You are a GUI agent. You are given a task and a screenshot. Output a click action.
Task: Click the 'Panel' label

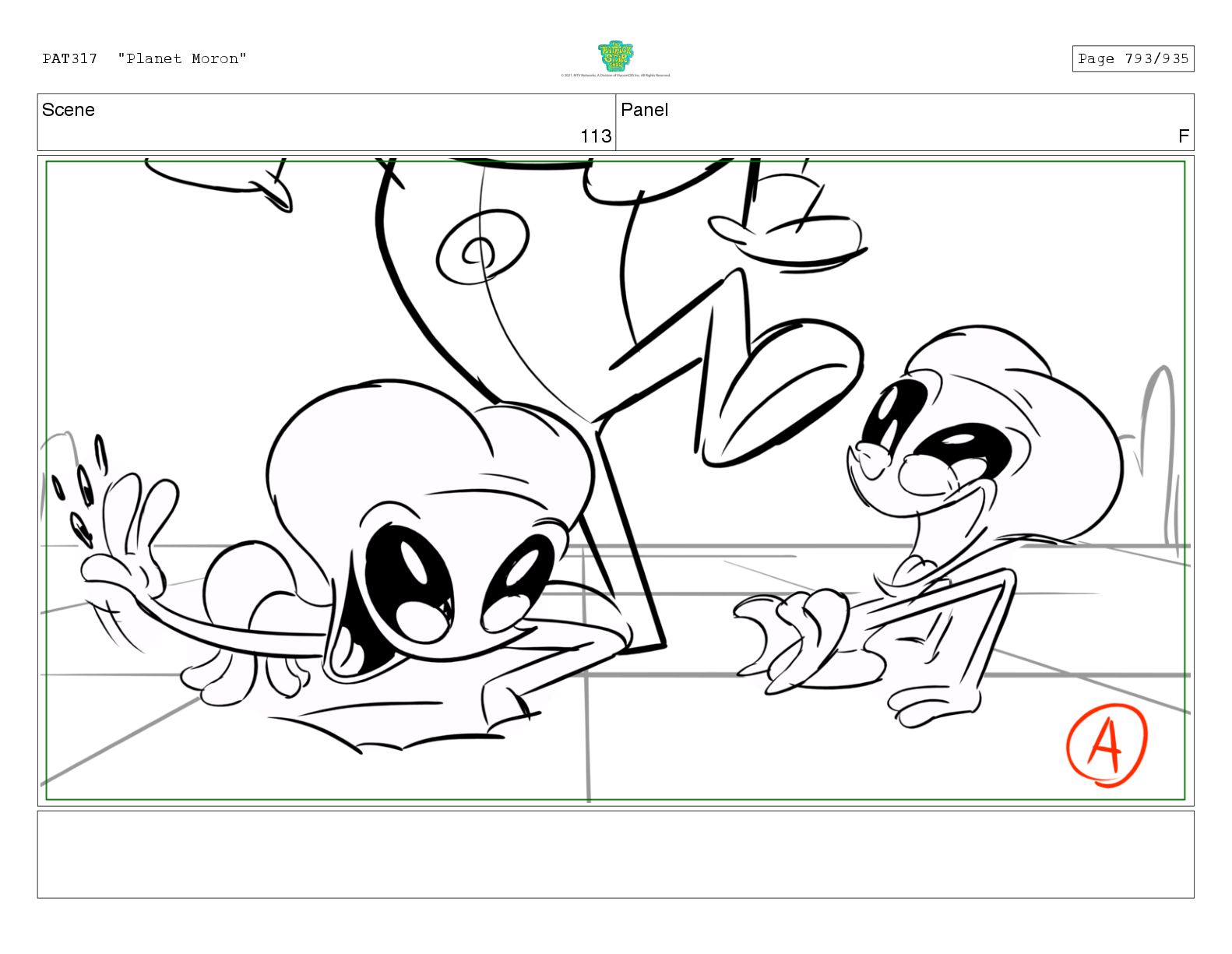(x=645, y=110)
